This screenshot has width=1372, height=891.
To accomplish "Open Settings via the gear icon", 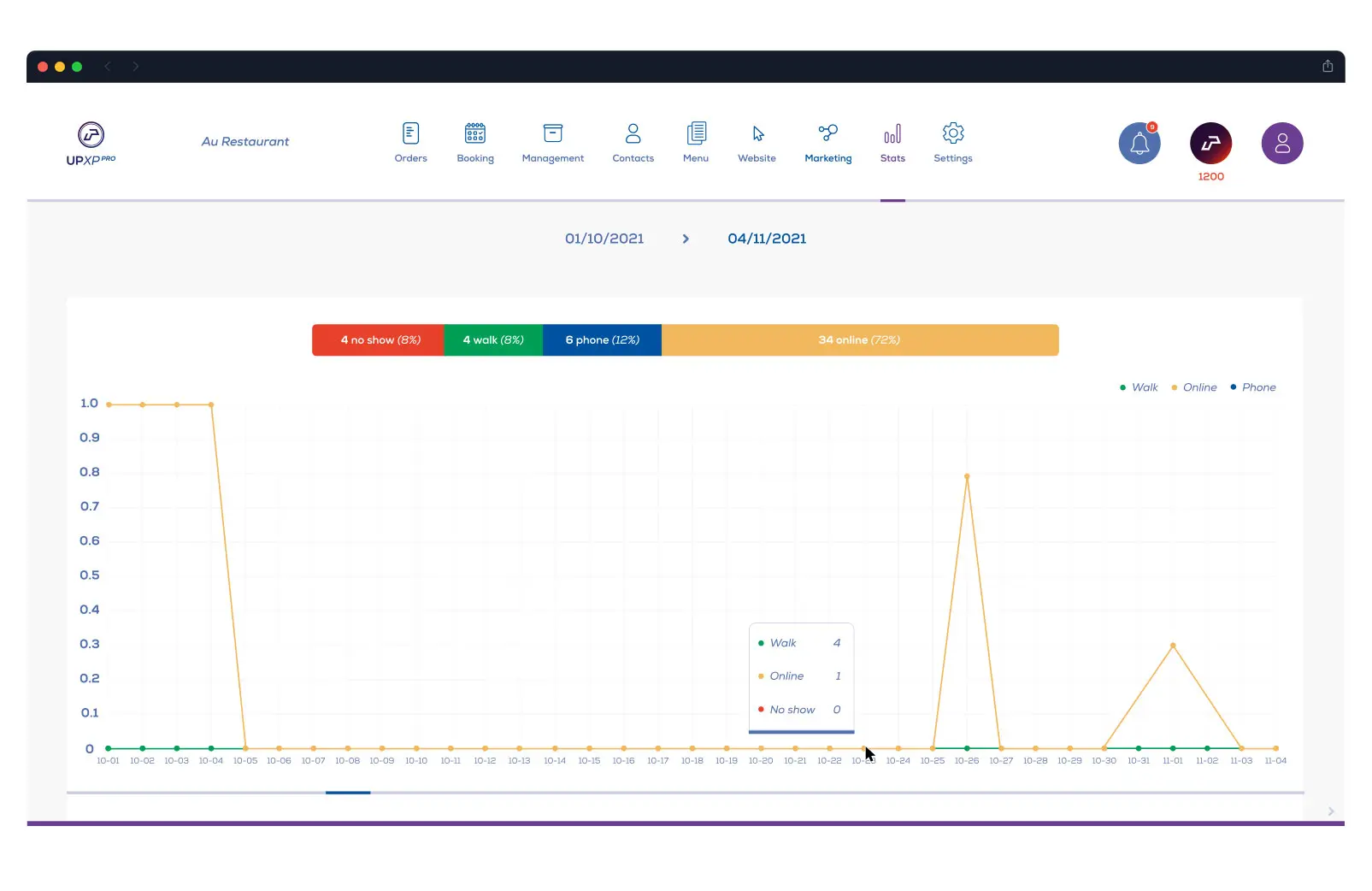I will (x=953, y=141).
